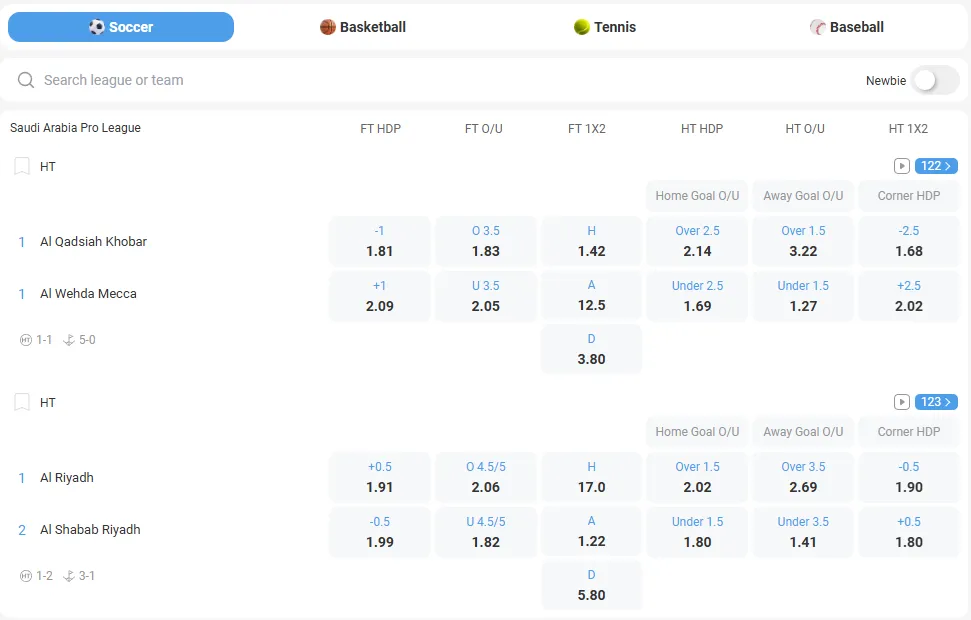Click corner score icon showing 5-0

point(69,340)
